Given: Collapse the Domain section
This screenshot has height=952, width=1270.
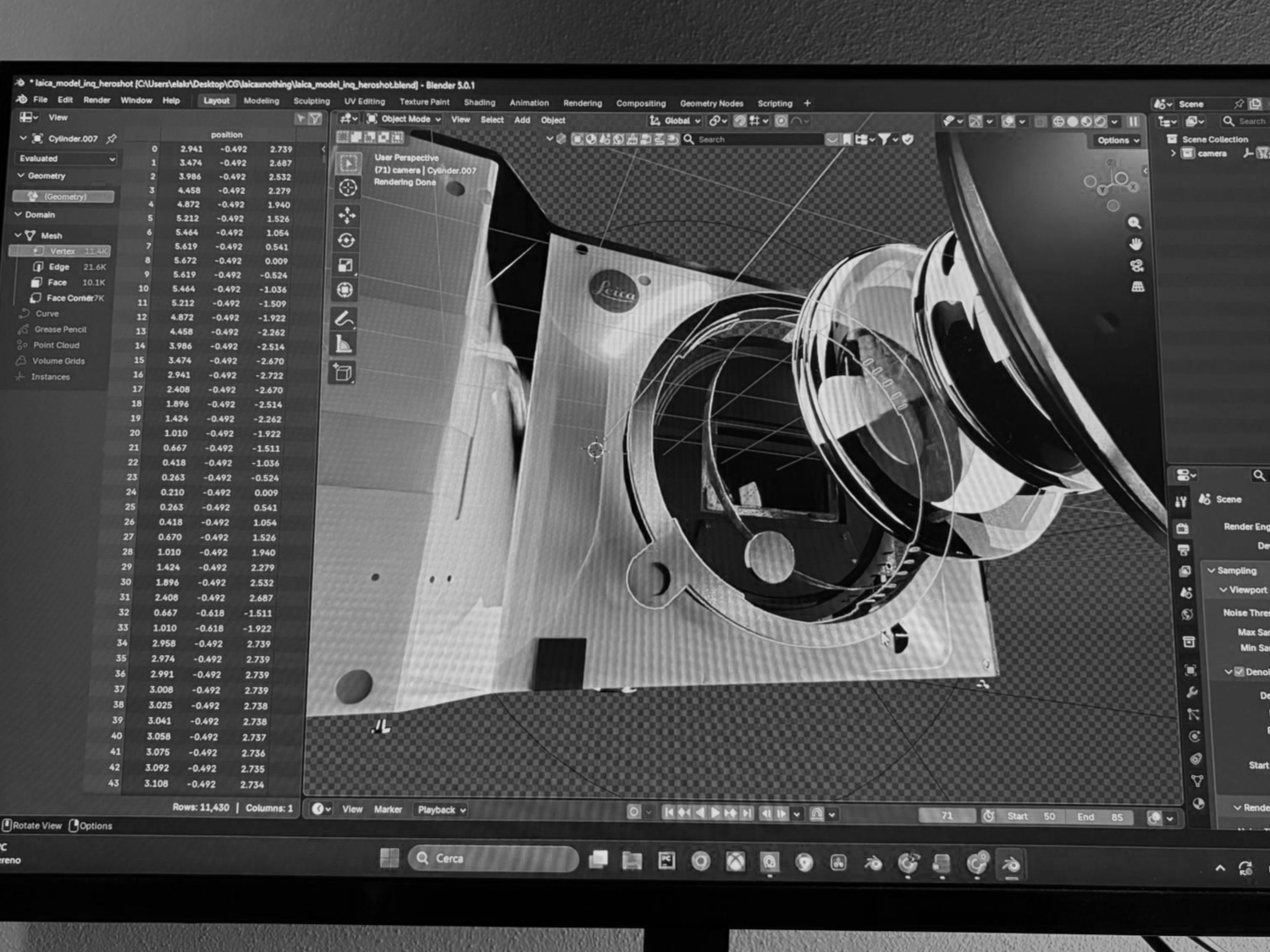Looking at the screenshot, I should click(18, 214).
